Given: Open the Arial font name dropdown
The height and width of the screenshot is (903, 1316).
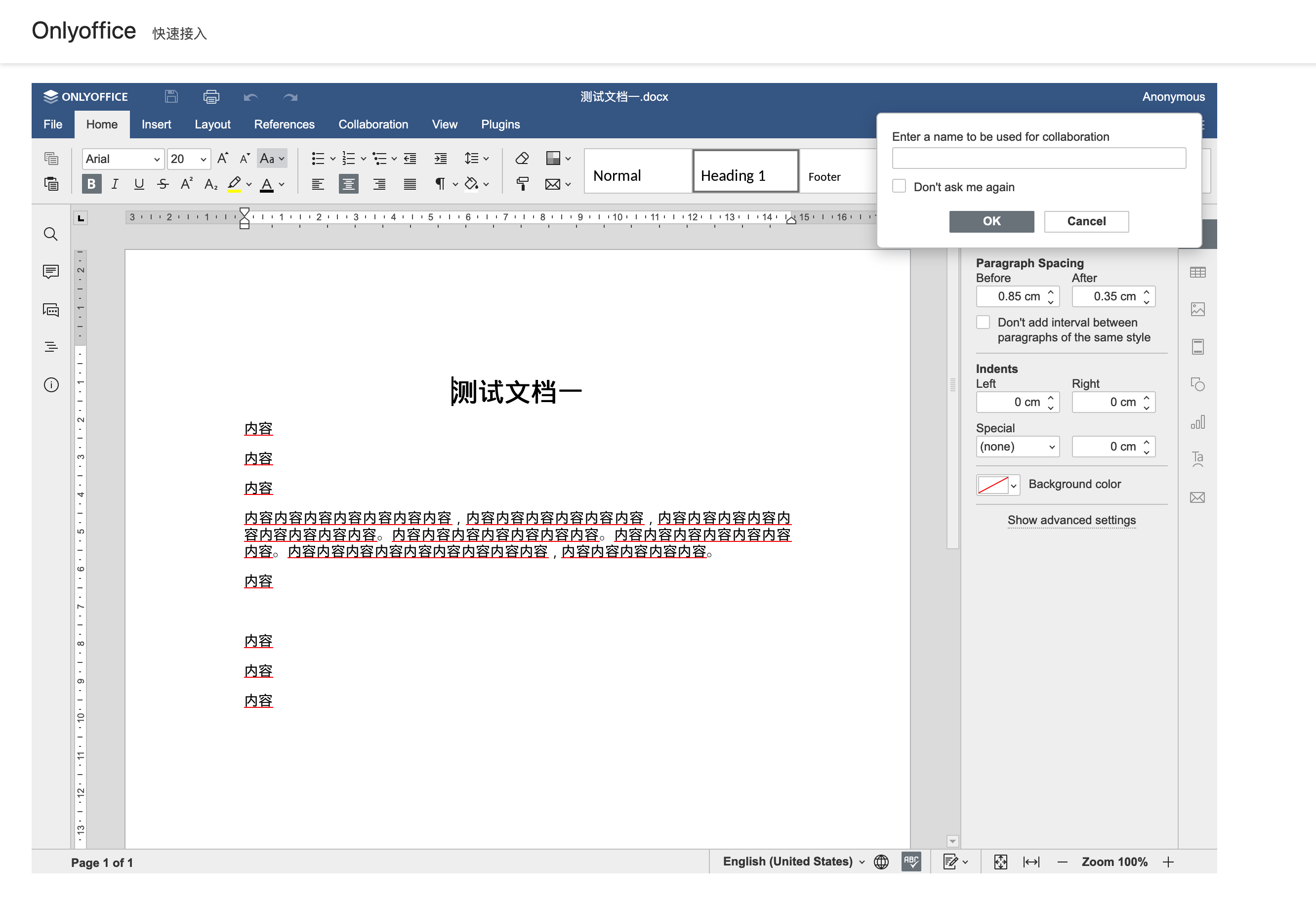Looking at the screenshot, I should [123, 159].
